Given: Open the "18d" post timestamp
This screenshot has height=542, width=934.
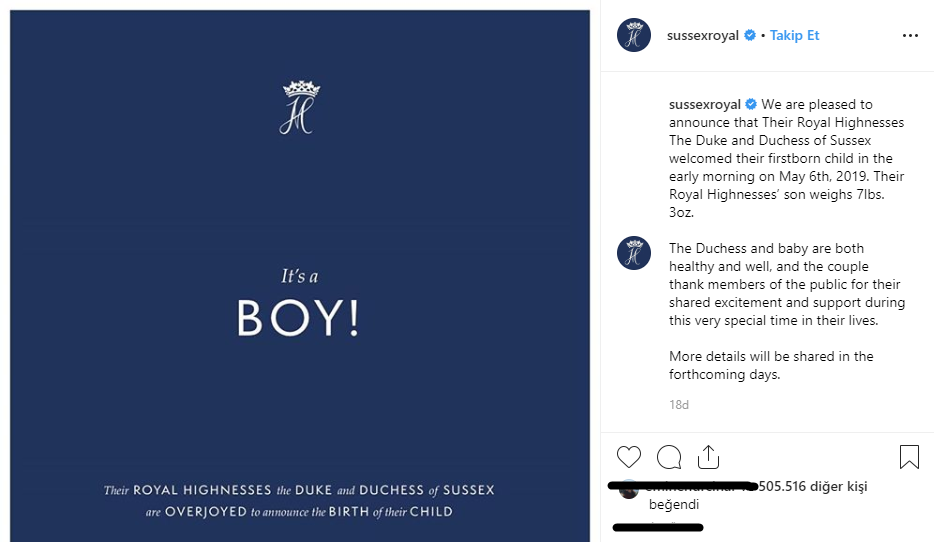Looking at the screenshot, I should pos(679,405).
